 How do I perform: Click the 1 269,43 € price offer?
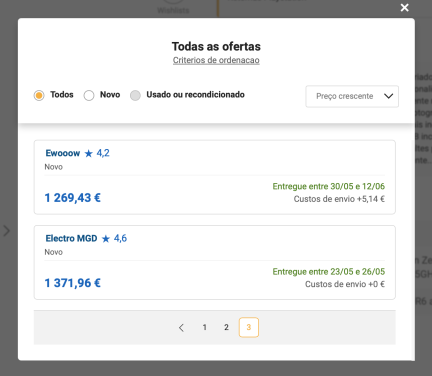(73, 198)
